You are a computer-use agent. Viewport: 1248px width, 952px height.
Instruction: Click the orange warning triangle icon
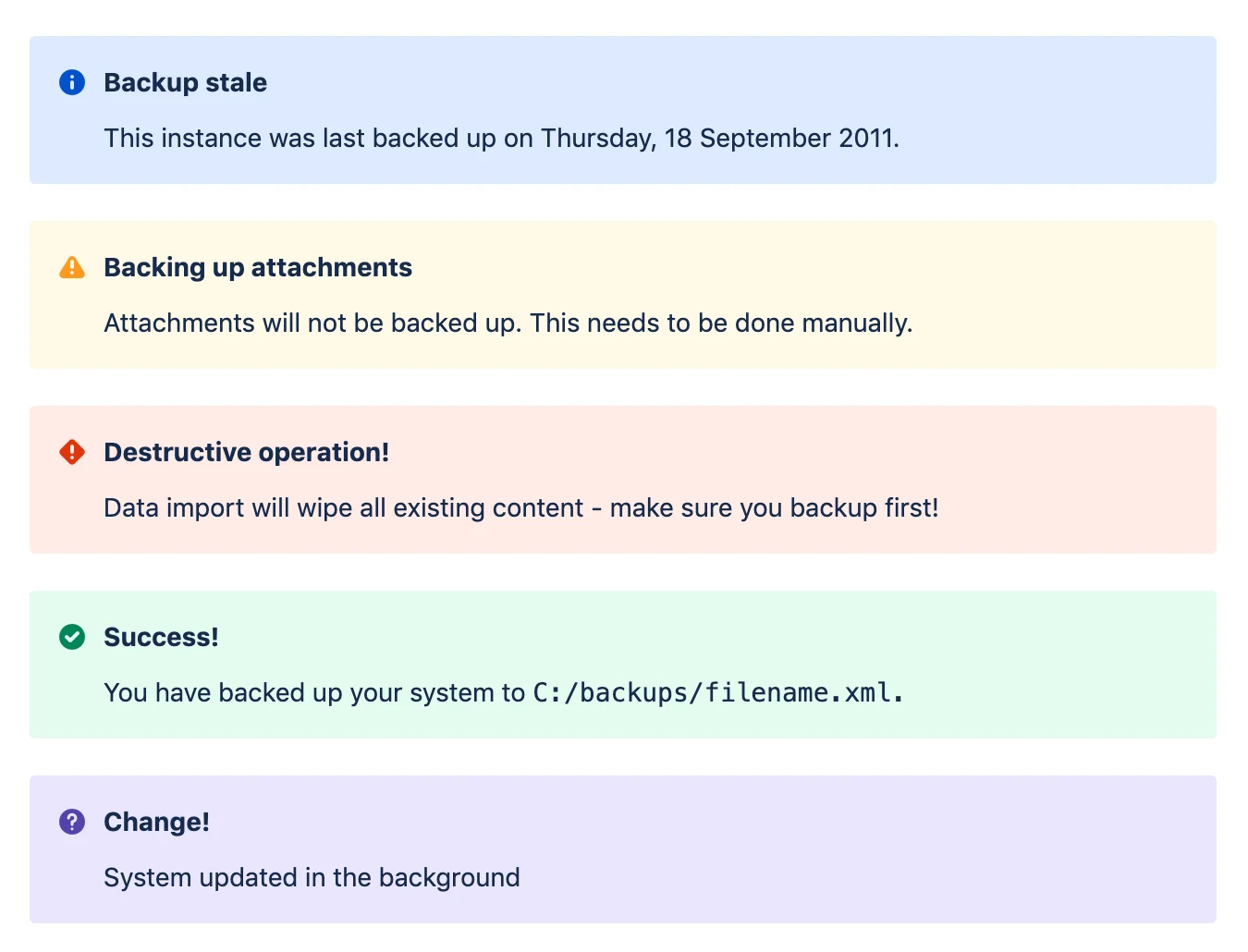[x=72, y=267]
